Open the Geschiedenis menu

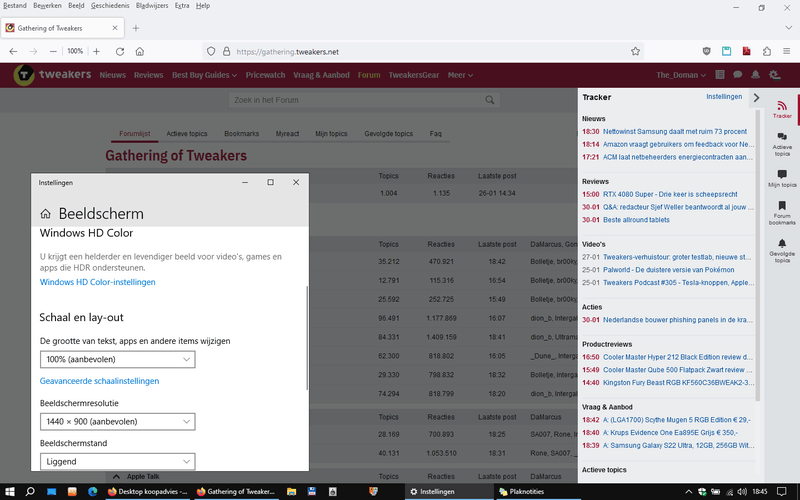pos(110,6)
